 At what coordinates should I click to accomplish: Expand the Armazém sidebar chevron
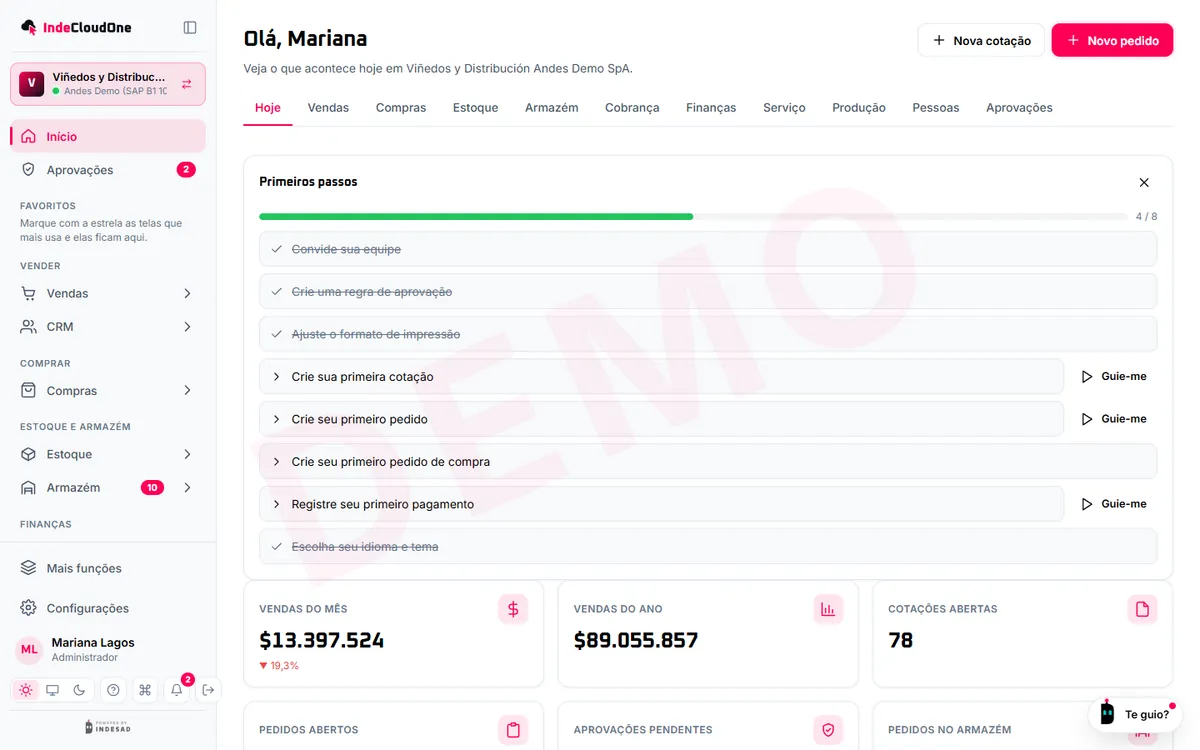click(x=187, y=488)
